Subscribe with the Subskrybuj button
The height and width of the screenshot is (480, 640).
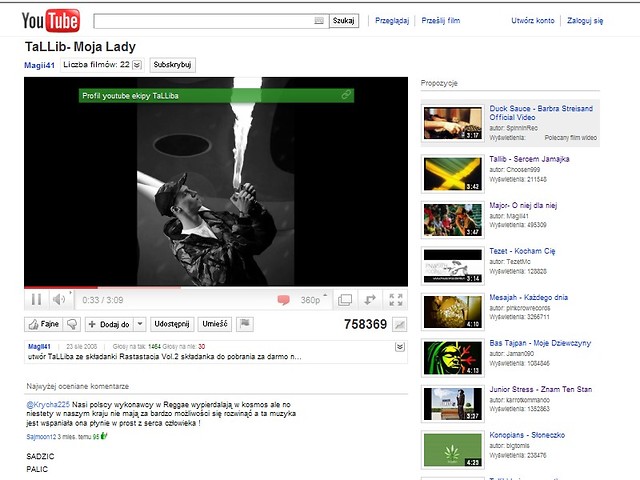172,65
